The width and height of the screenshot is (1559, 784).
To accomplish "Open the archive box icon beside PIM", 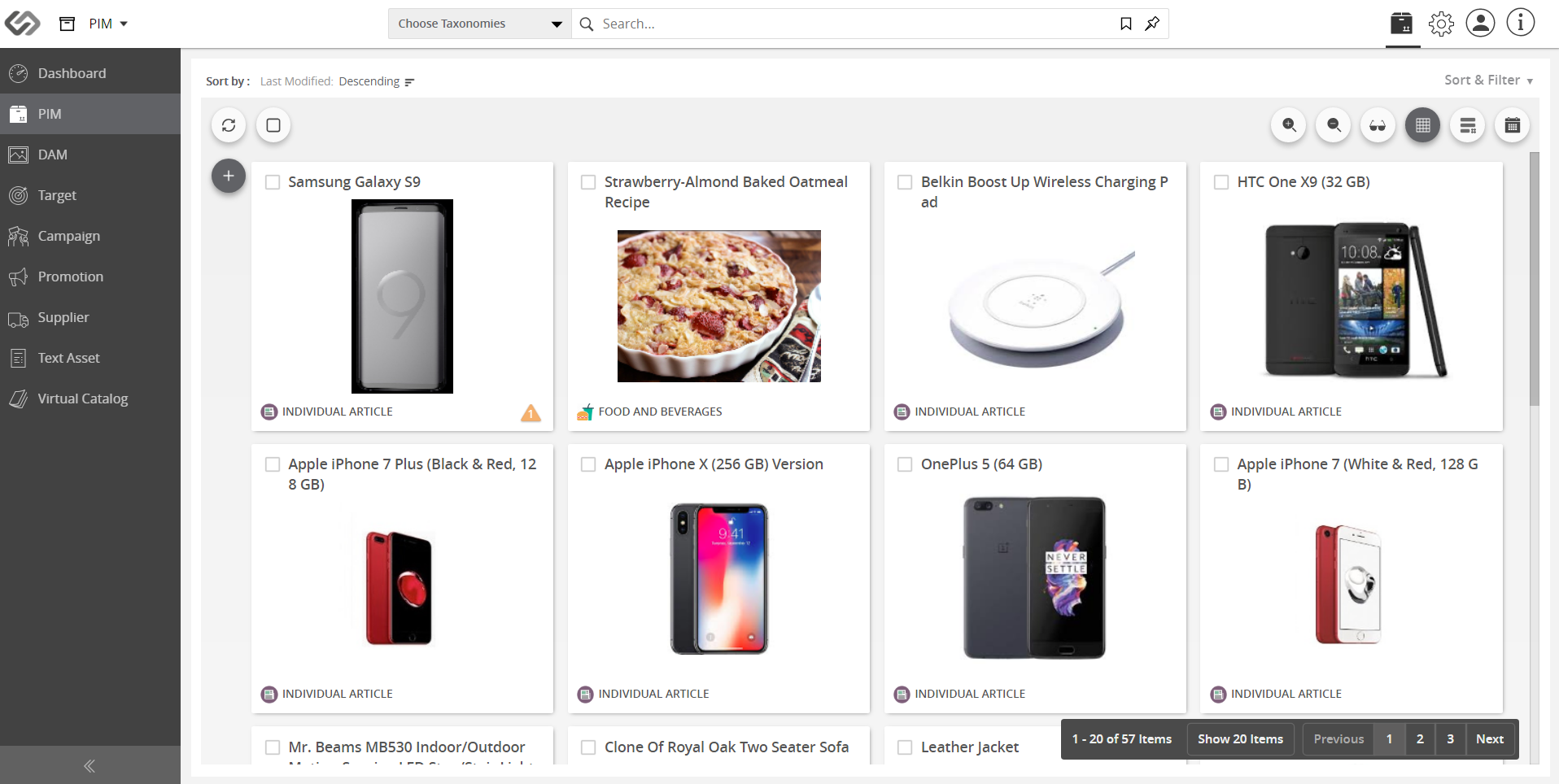I will pos(68,24).
